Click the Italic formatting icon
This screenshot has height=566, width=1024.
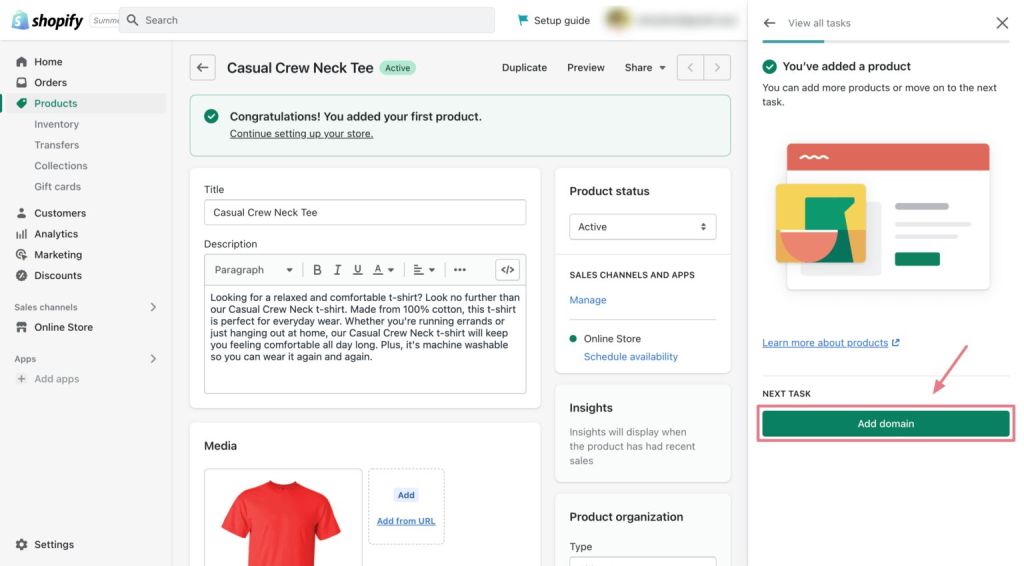pyautogui.click(x=337, y=270)
